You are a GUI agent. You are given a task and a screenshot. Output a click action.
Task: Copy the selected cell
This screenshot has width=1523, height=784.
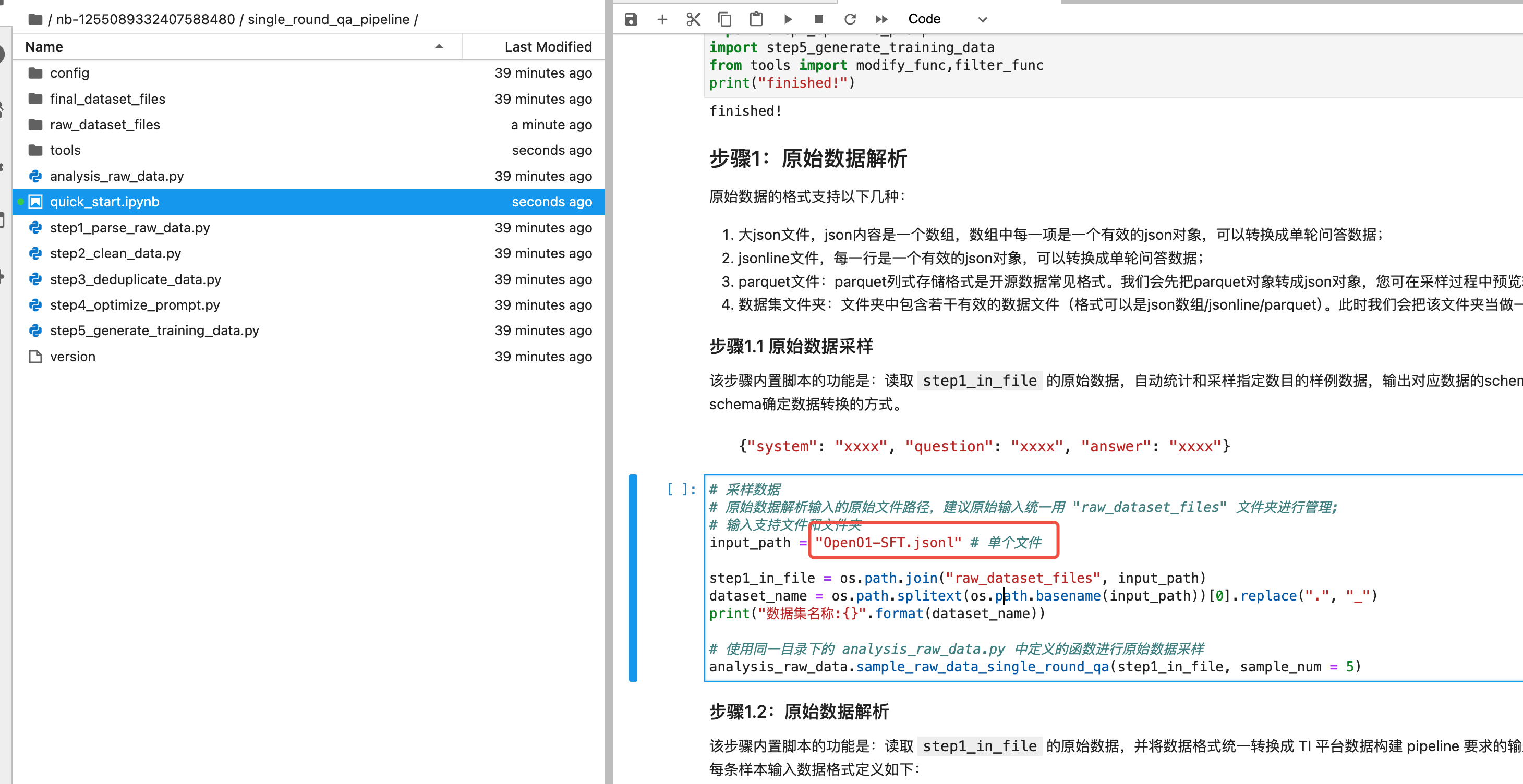point(725,19)
